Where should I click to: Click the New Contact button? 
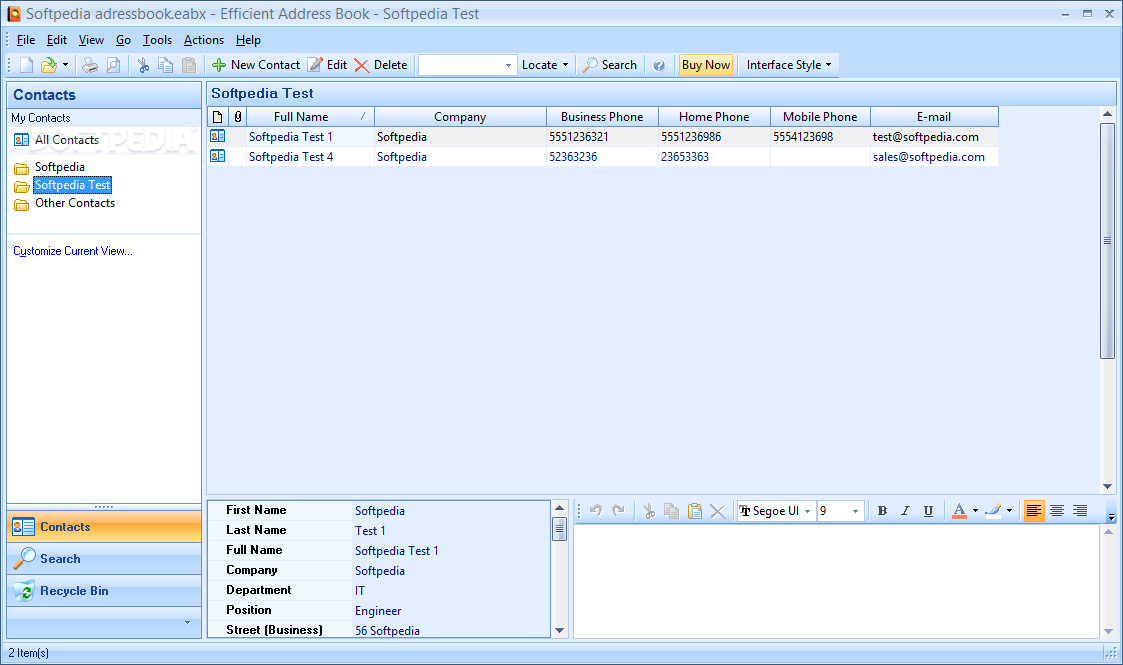pyautogui.click(x=256, y=65)
